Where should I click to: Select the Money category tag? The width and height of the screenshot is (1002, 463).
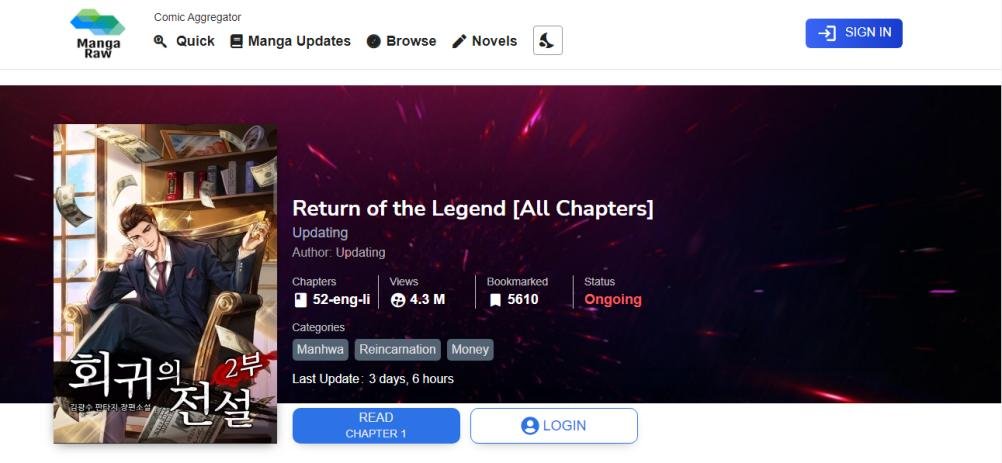[x=470, y=350]
